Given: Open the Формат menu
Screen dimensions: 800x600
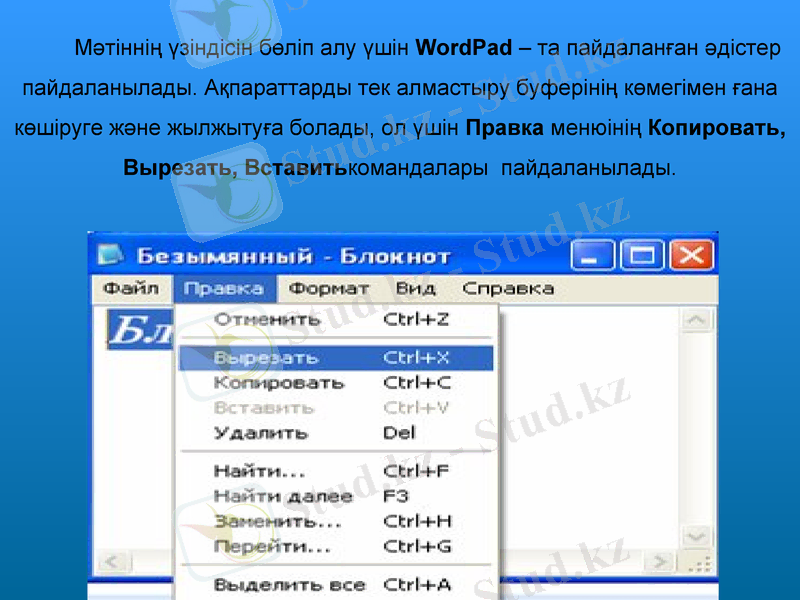Looking at the screenshot, I should coord(328,289).
